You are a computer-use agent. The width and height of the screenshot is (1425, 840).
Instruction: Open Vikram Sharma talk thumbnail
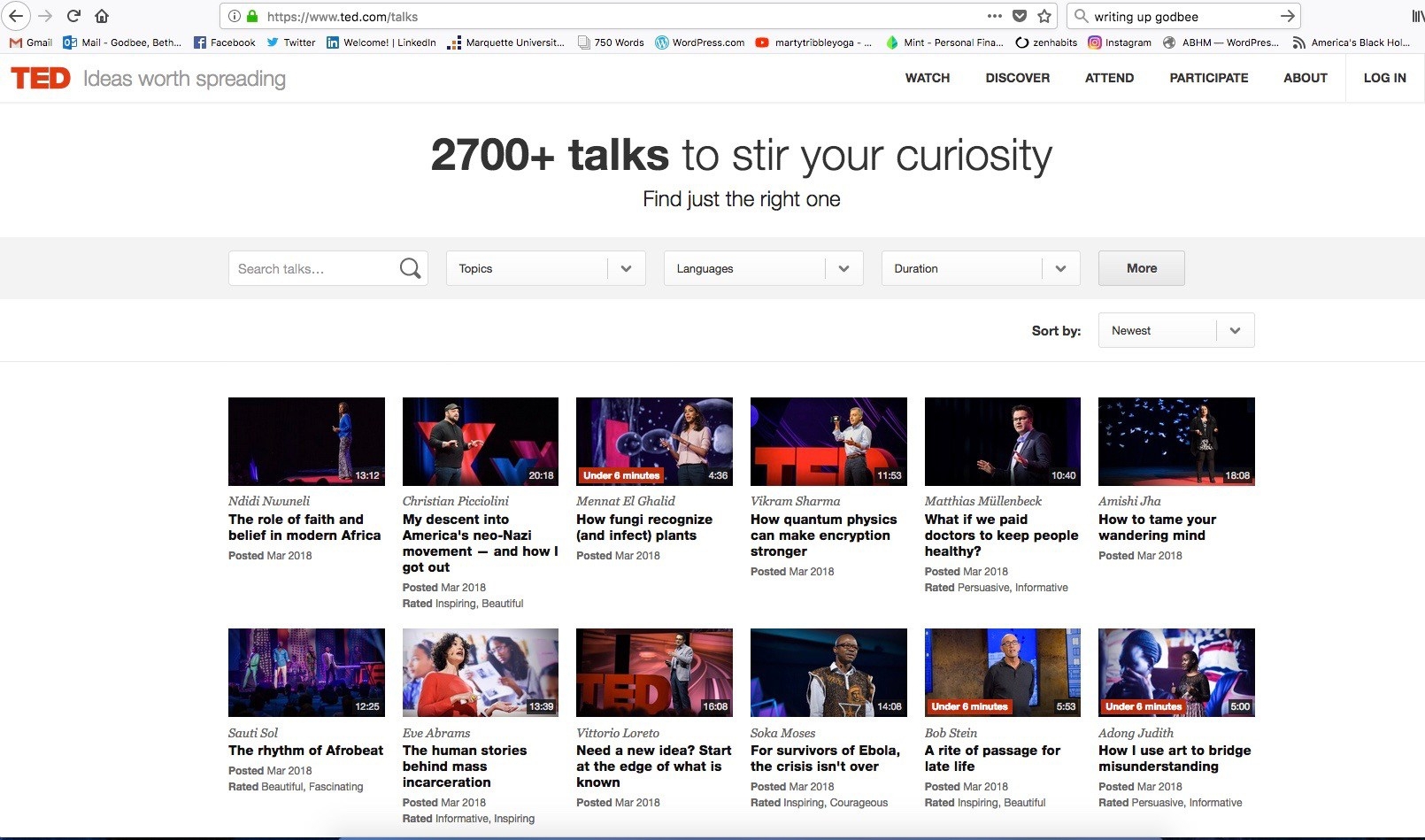[828, 441]
